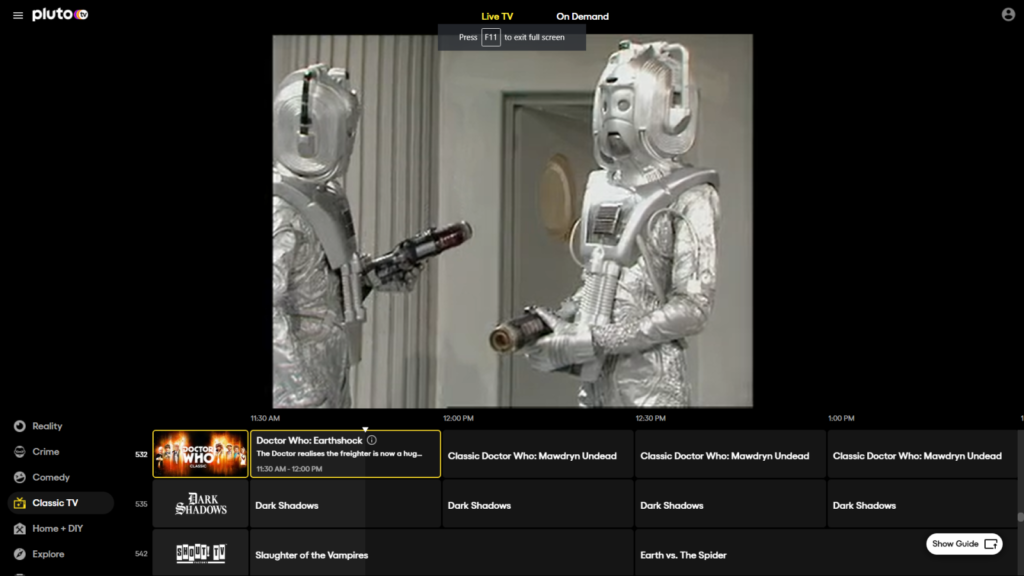Screen dimensions: 1024x576
Task: Click the 11:30 AM time label
Action: pyautogui.click(x=265, y=419)
